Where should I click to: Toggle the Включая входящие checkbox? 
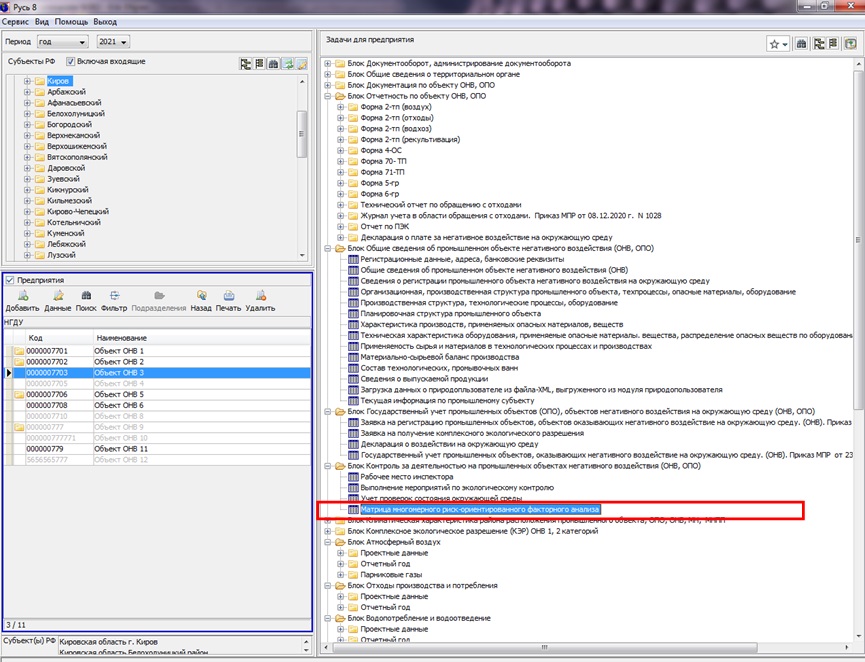(72, 62)
